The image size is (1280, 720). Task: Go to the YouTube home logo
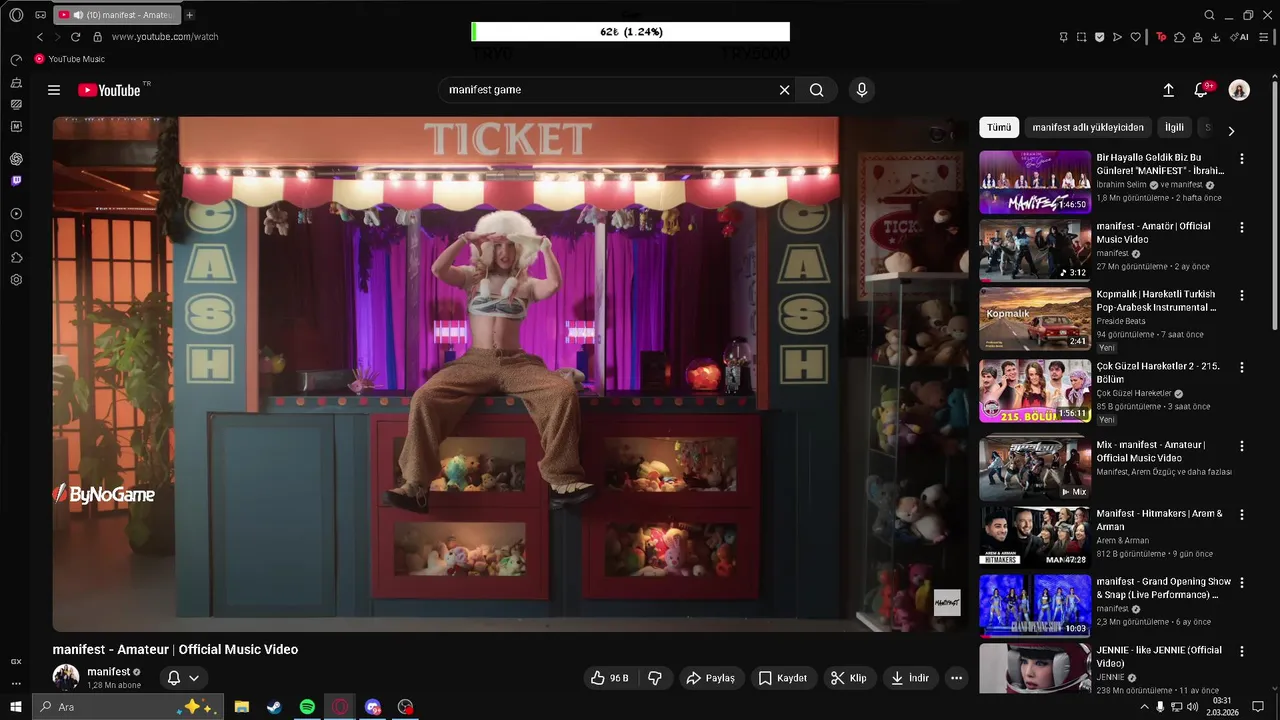click(110, 90)
